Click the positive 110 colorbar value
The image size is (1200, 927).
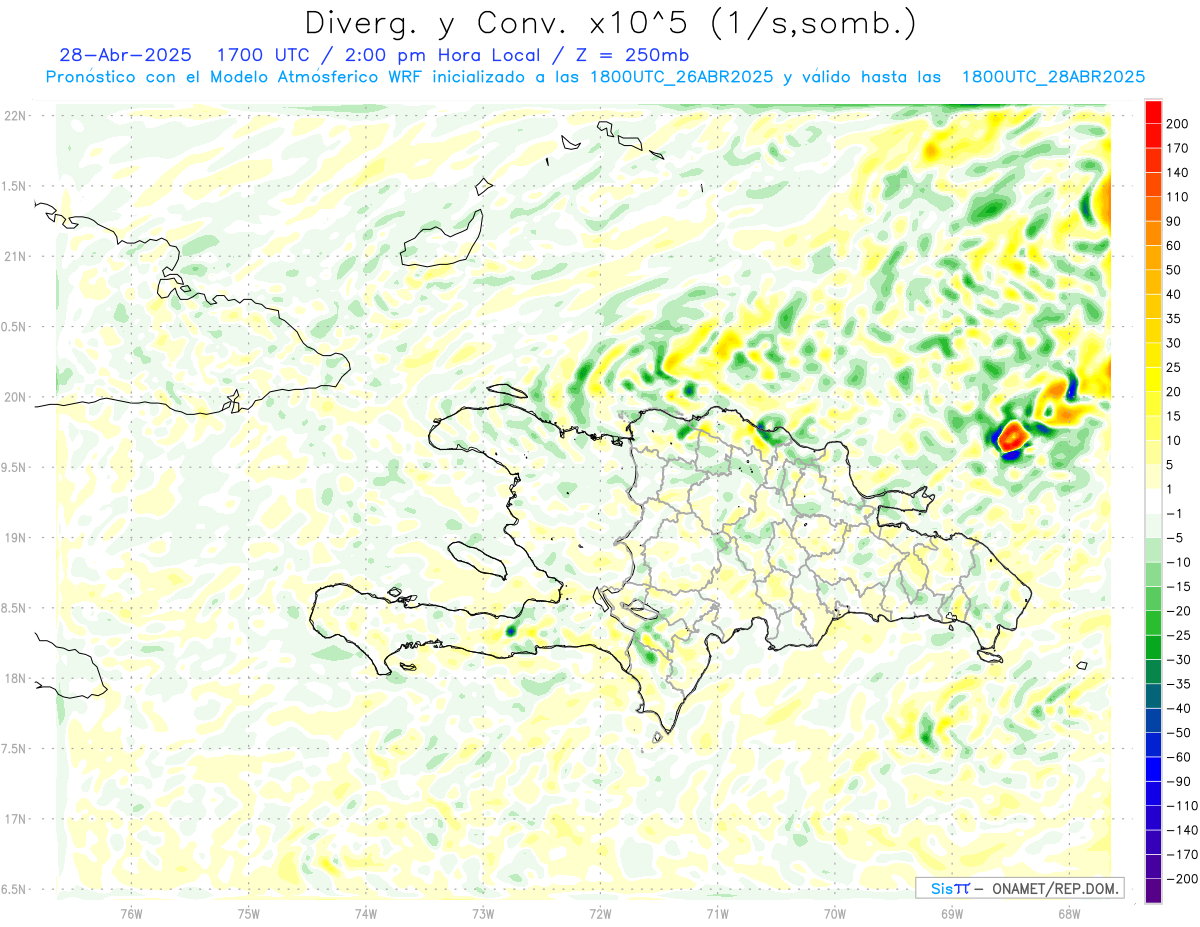[x=1176, y=197]
